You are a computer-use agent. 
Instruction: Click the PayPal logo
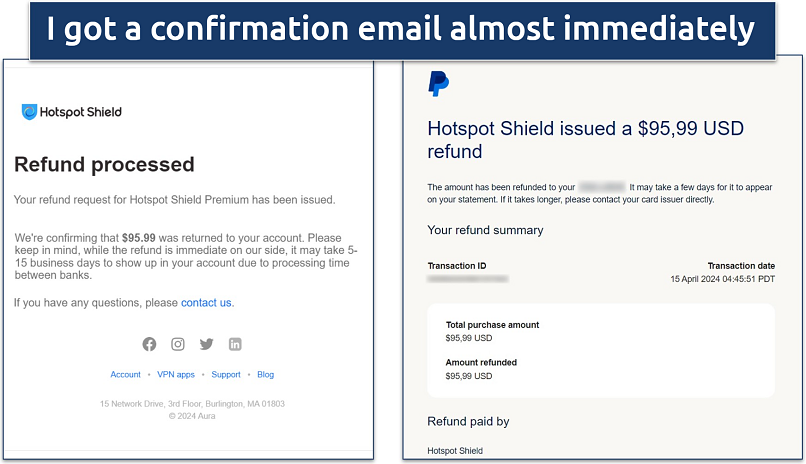point(438,84)
